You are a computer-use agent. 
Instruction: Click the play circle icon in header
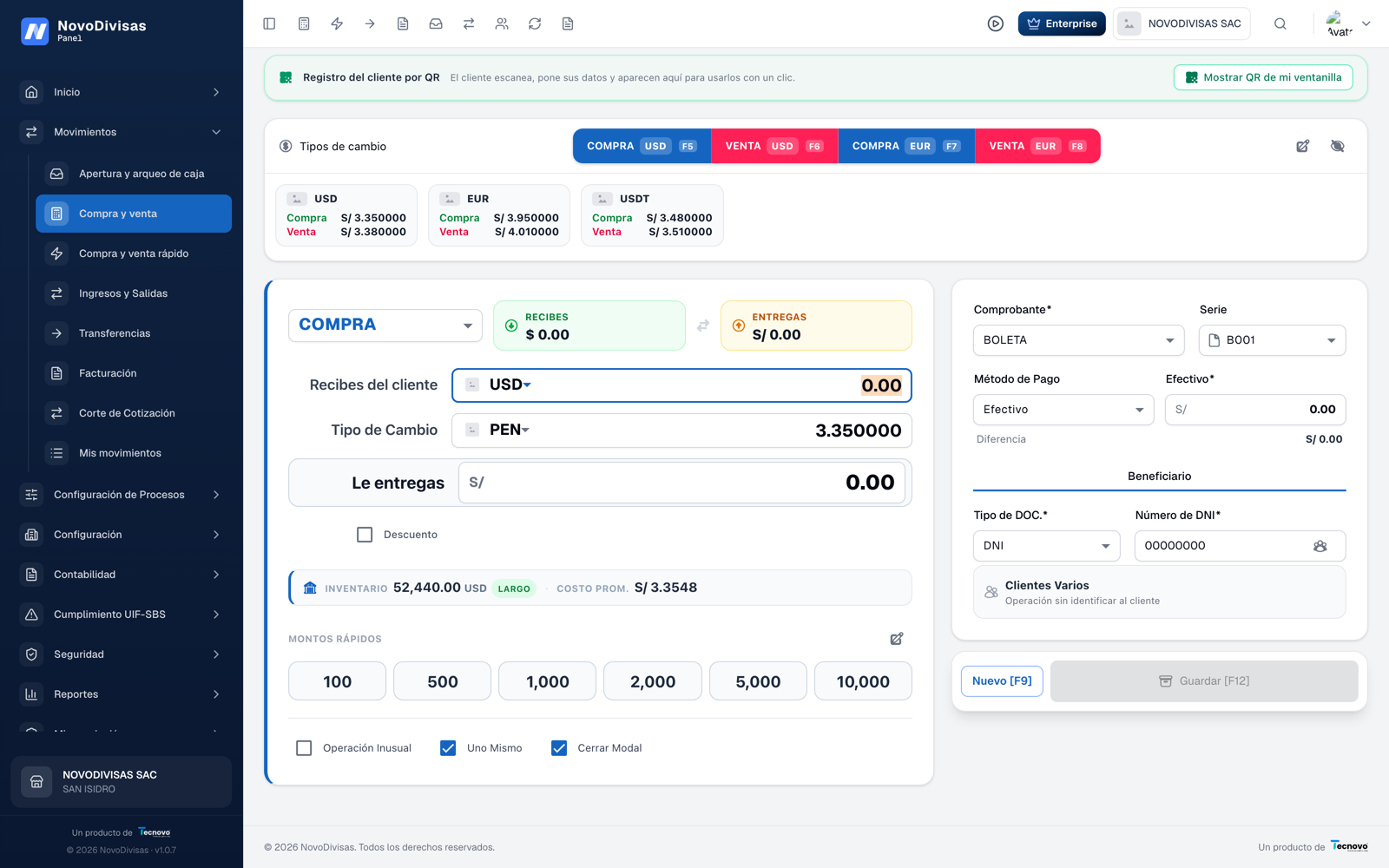pos(996,23)
